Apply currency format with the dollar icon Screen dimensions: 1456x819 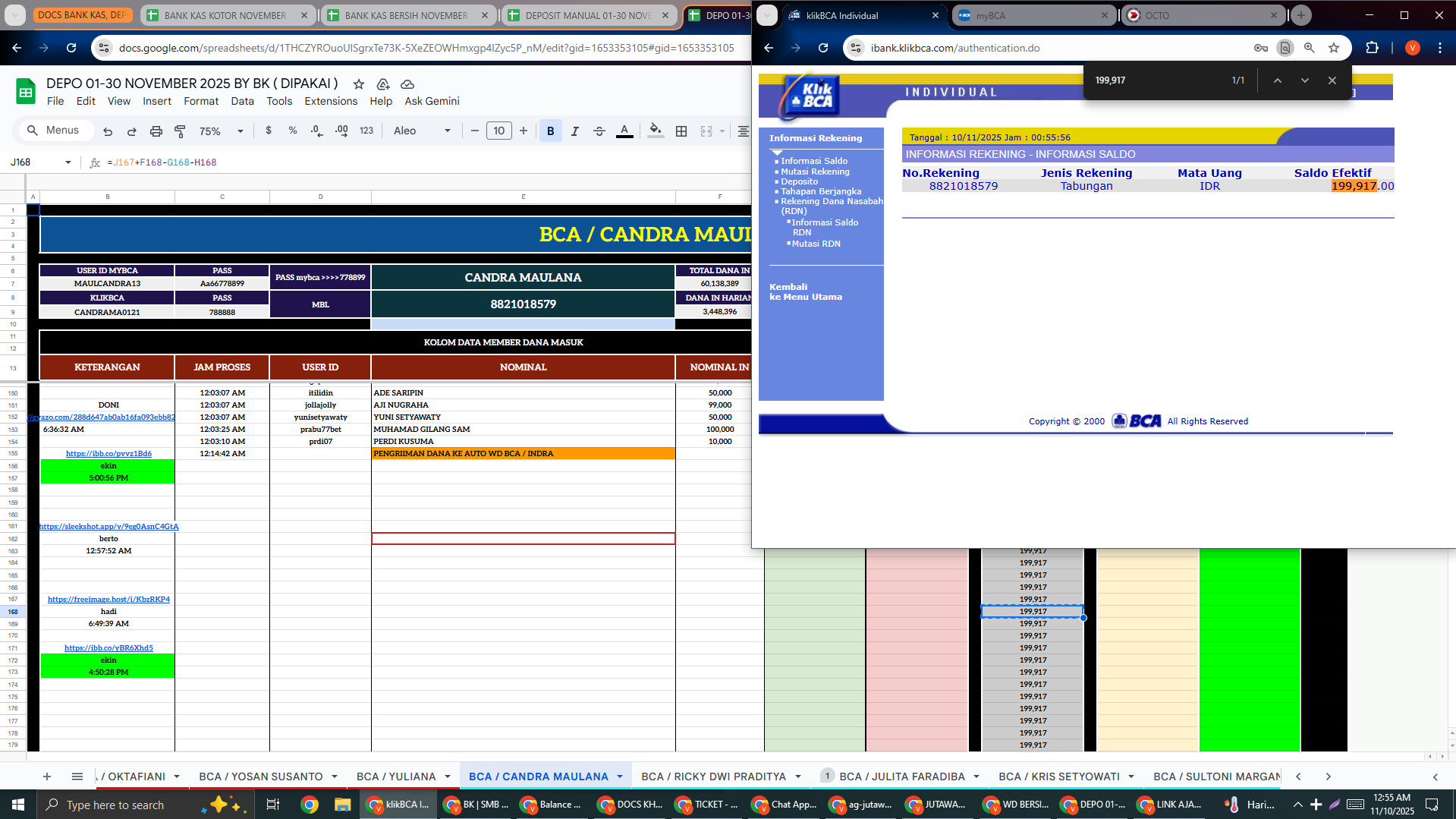point(269,131)
